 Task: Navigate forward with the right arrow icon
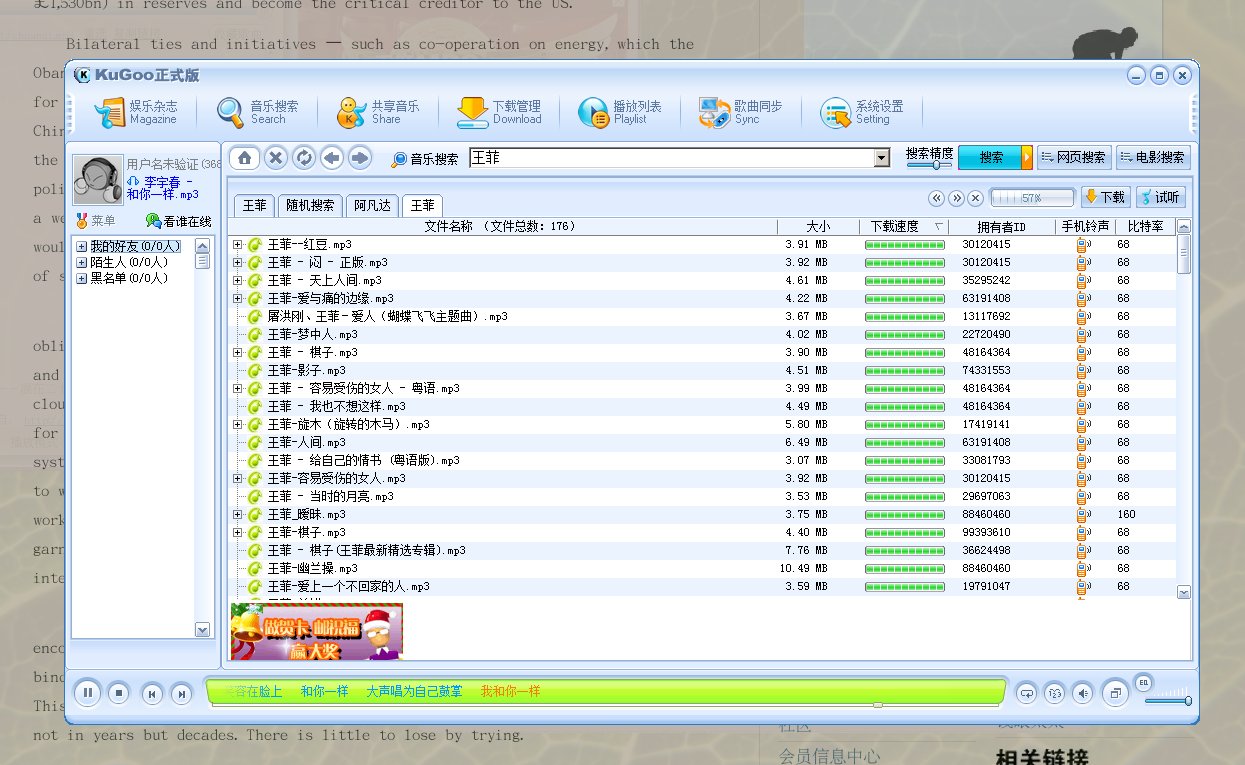pyautogui.click(x=360, y=158)
